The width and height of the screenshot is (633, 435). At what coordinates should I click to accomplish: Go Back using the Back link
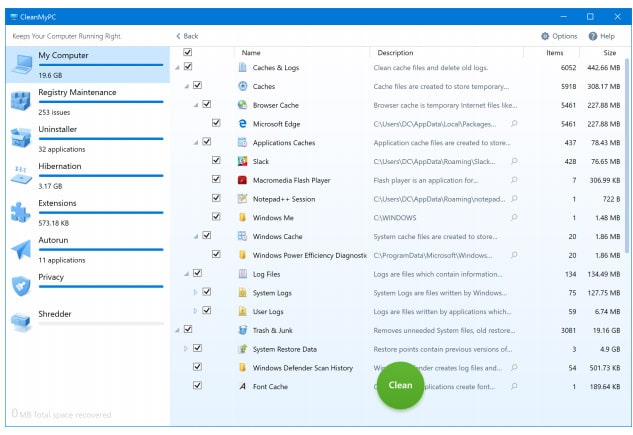click(187, 36)
